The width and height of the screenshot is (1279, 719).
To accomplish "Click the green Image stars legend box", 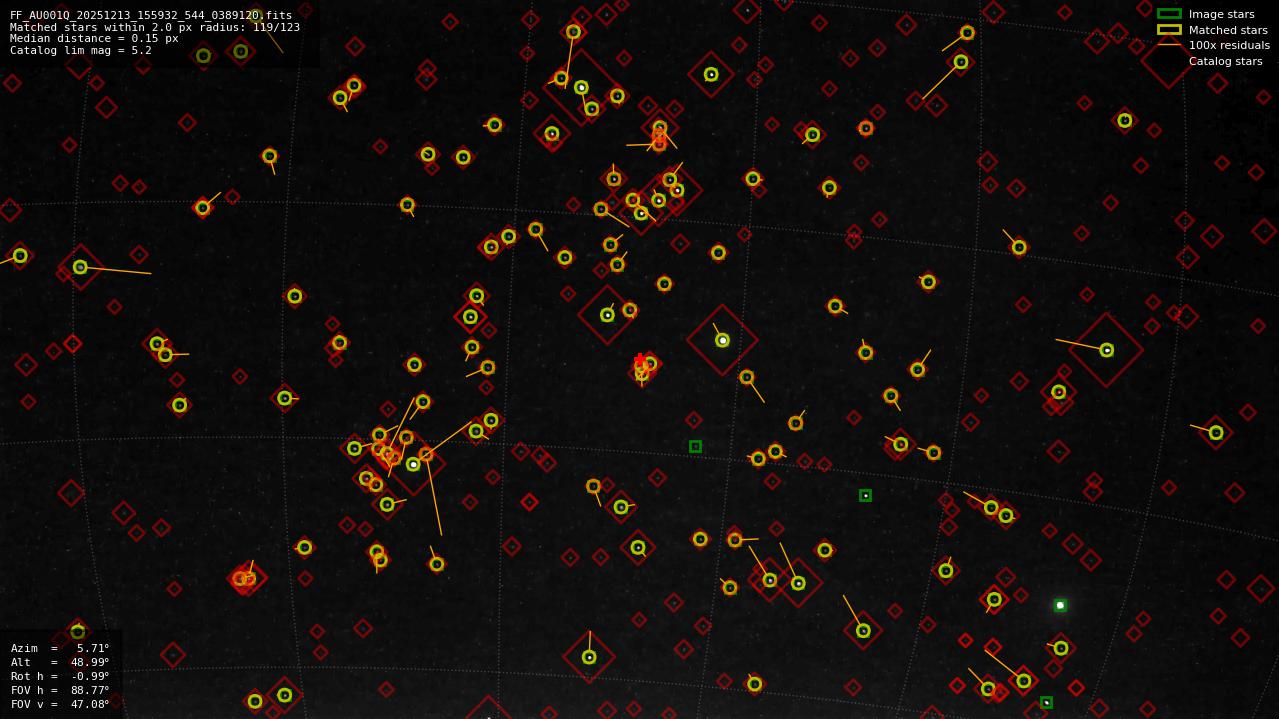I will tap(1169, 14).
